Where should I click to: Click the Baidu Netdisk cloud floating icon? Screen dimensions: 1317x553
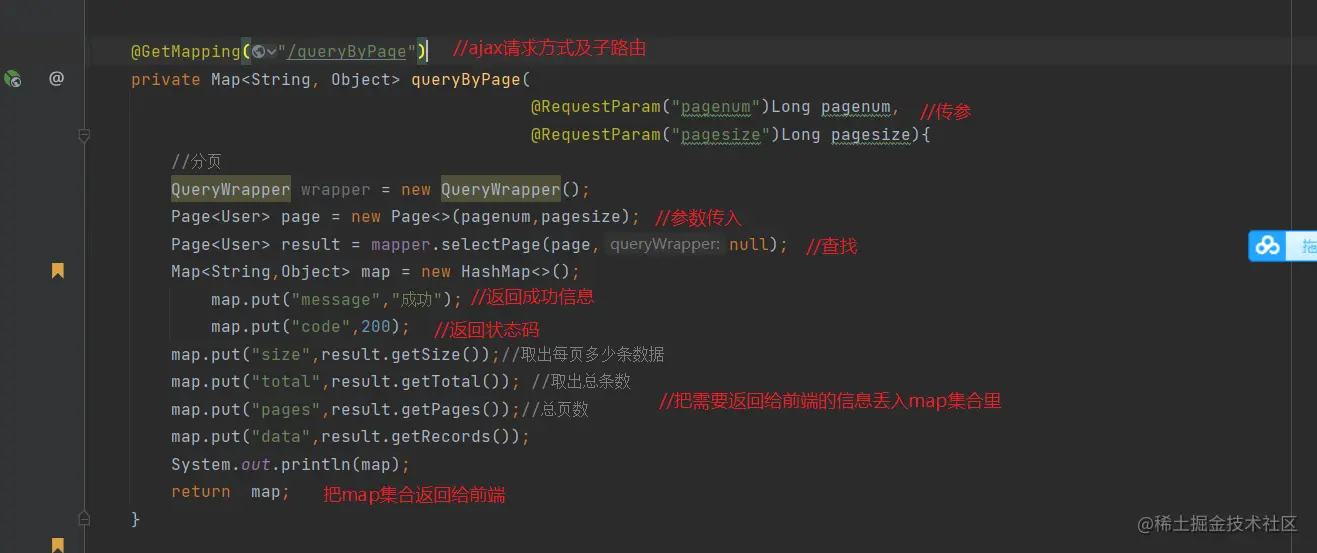(1268, 245)
